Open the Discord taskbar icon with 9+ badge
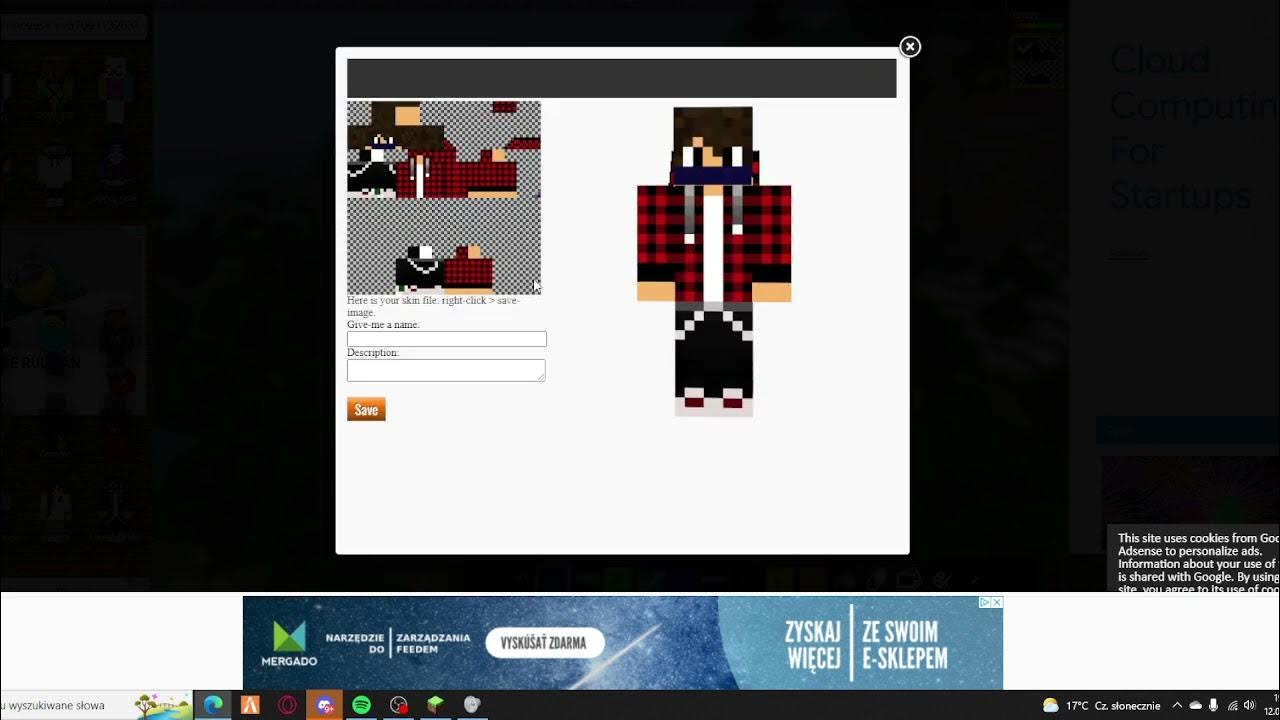Image resolution: width=1280 pixels, height=720 pixels. pos(325,705)
